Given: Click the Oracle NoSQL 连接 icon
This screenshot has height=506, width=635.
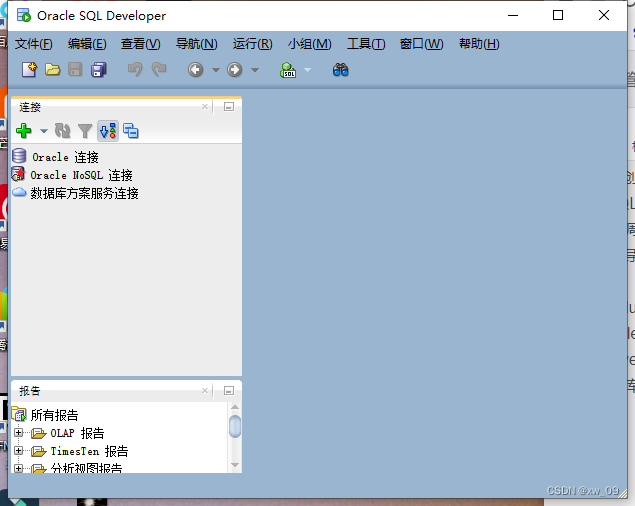Looking at the screenshot, I should (18, 173).
